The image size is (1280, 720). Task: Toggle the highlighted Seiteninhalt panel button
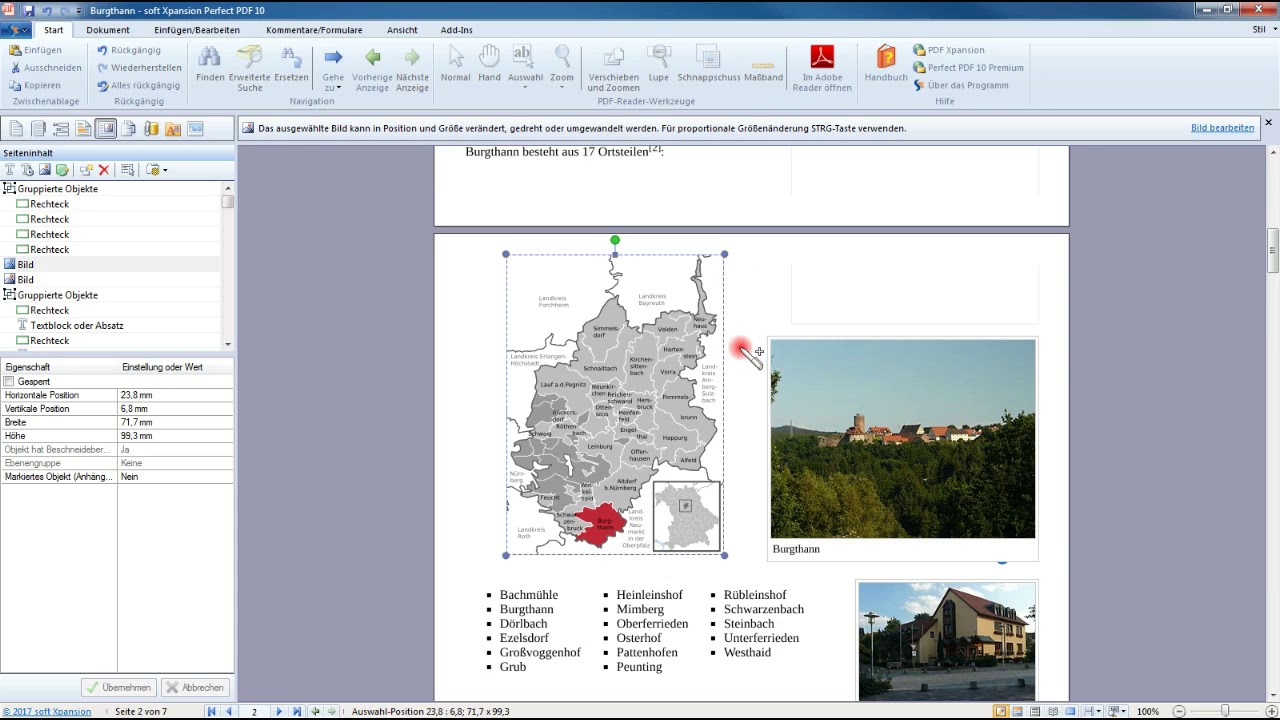105,128
